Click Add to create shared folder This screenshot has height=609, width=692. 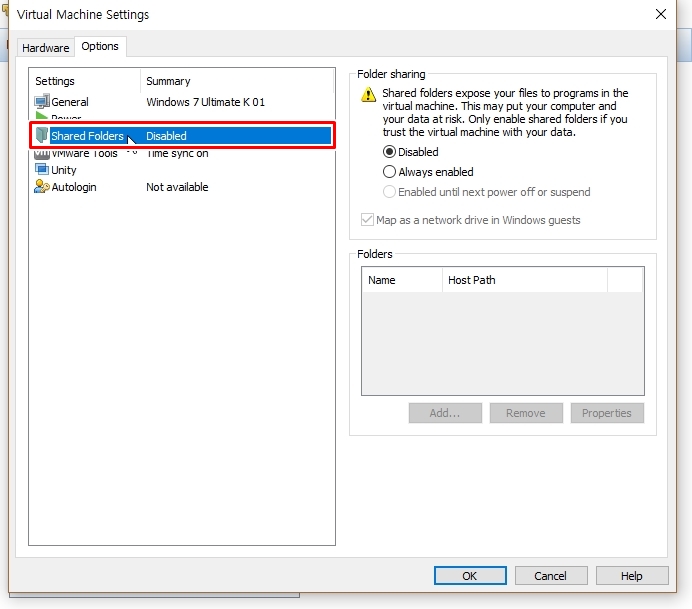pyautogui.click(x=445, y=413)
